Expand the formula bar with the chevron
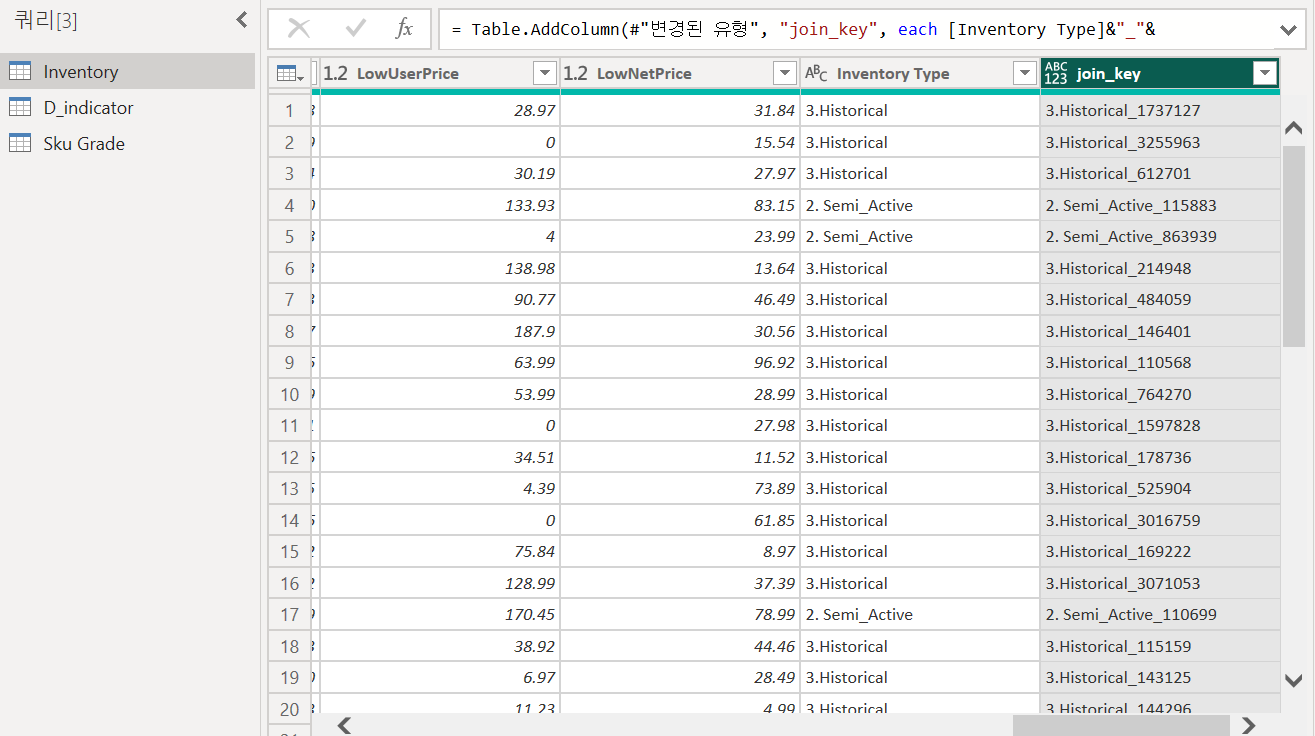 pos(1289,29)
